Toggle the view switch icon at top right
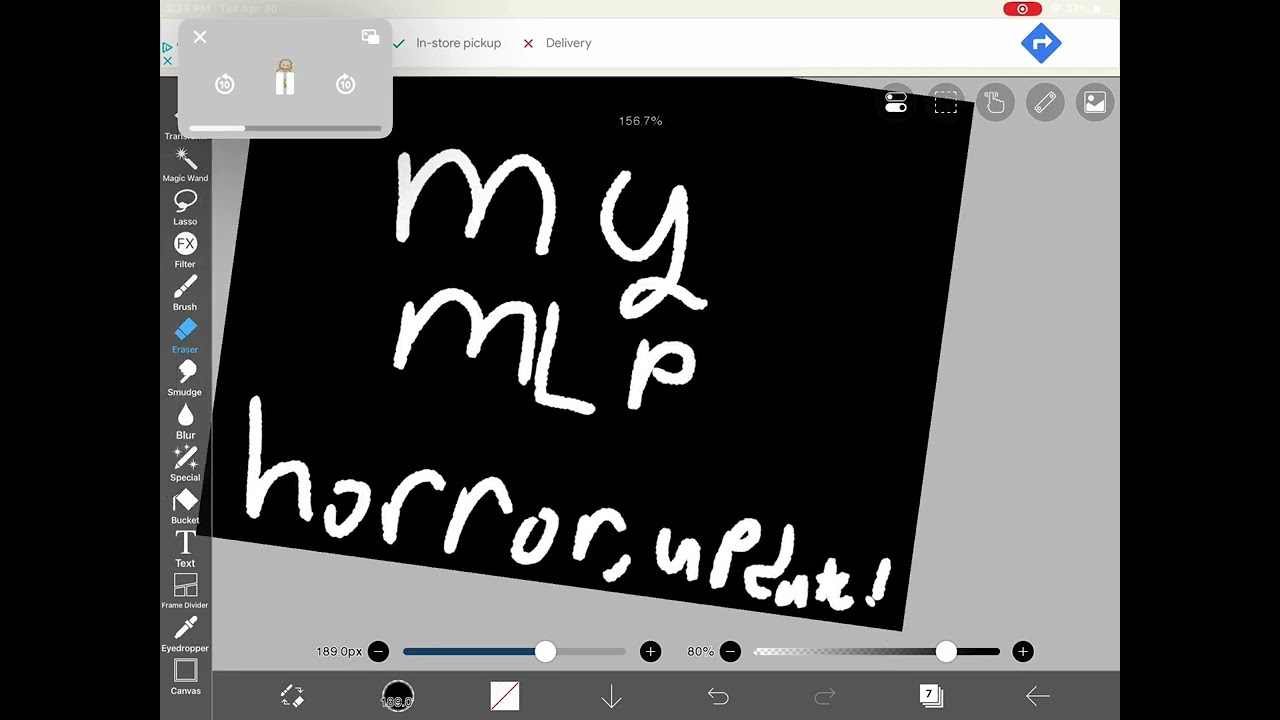1280x720 pixels. [896, 103]
